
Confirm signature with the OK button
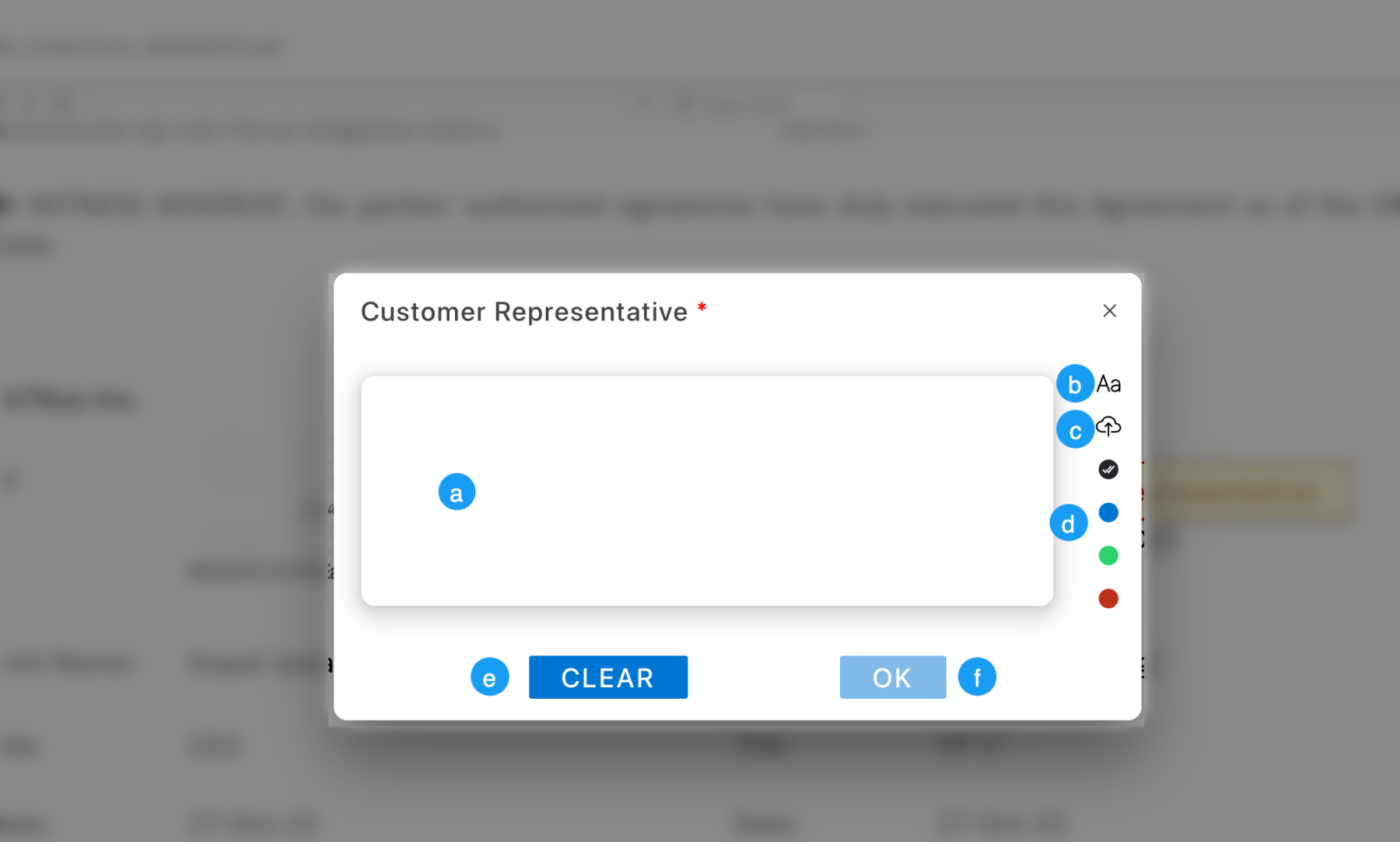pyautogui.click(x=892, y=677)
